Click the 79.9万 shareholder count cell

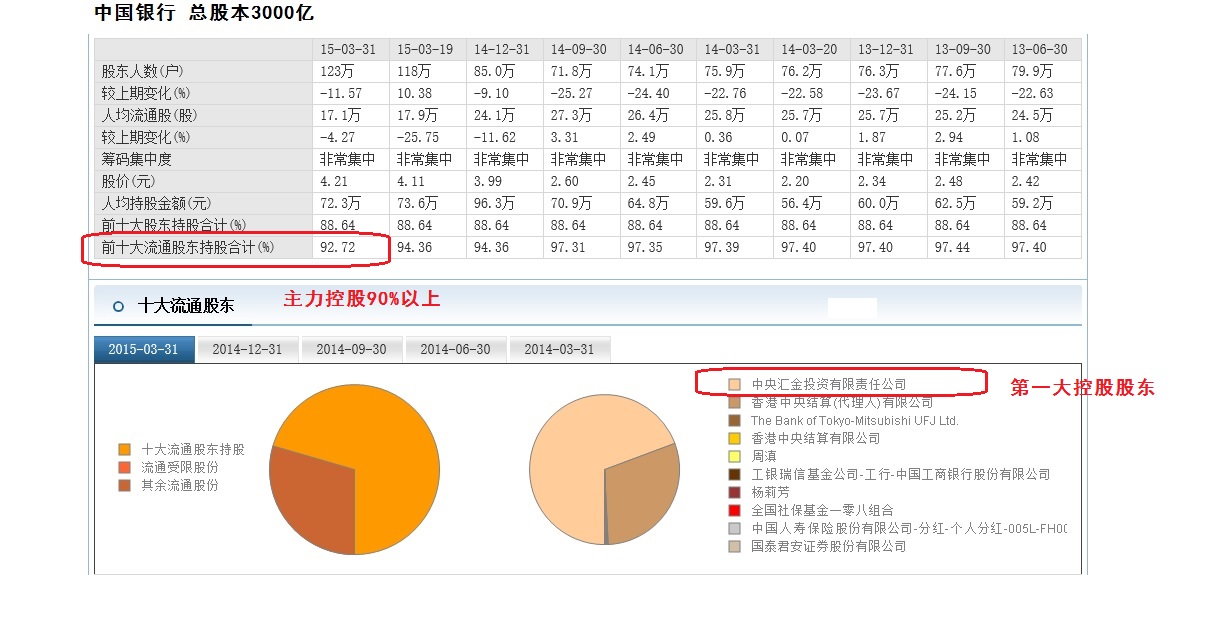tap(1033, 71)
